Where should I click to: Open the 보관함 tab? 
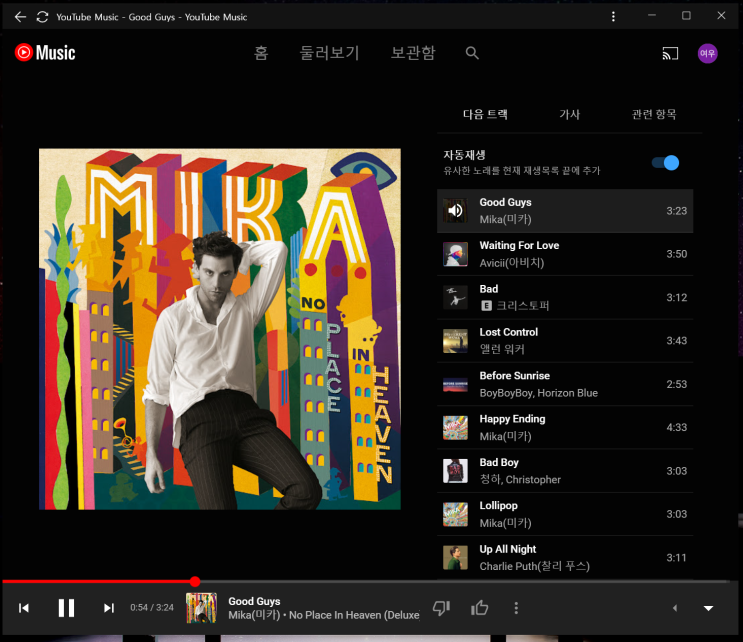coord(413,53)
